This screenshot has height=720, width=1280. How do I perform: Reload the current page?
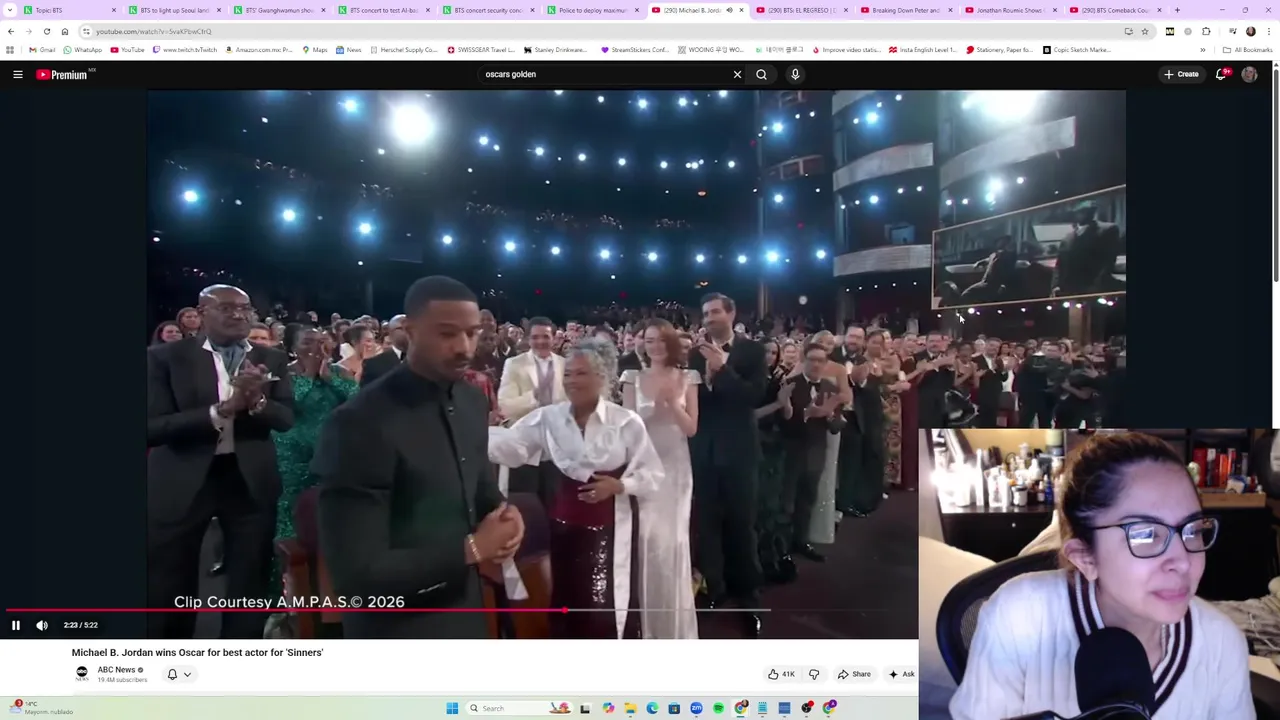(x=46, y=31)
